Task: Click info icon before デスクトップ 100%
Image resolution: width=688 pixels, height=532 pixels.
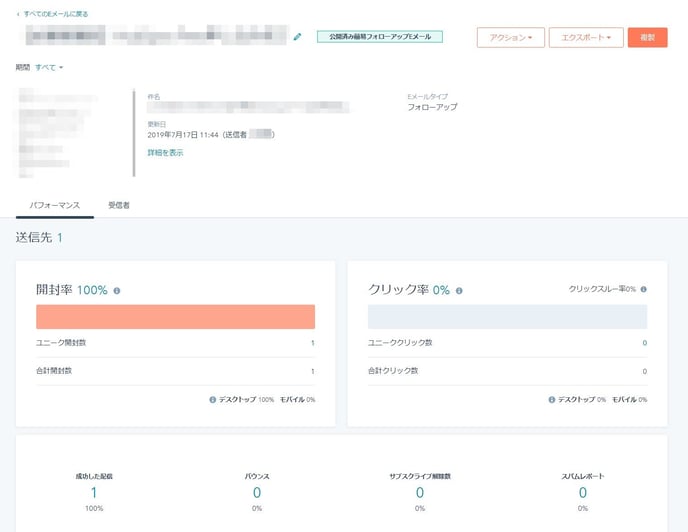Action: point(213,399)
